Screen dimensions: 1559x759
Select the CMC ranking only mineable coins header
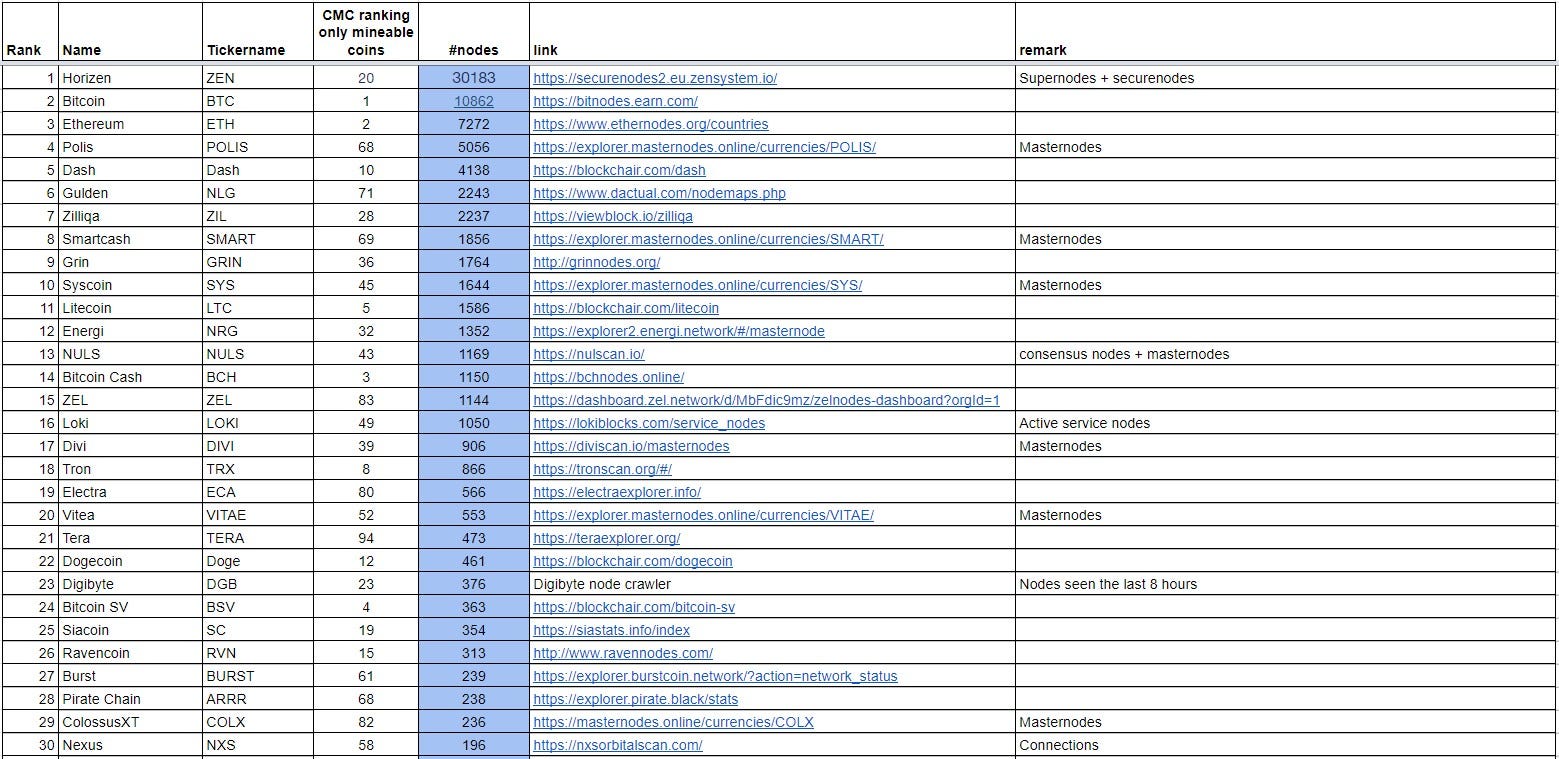click(x=366, y=32)
